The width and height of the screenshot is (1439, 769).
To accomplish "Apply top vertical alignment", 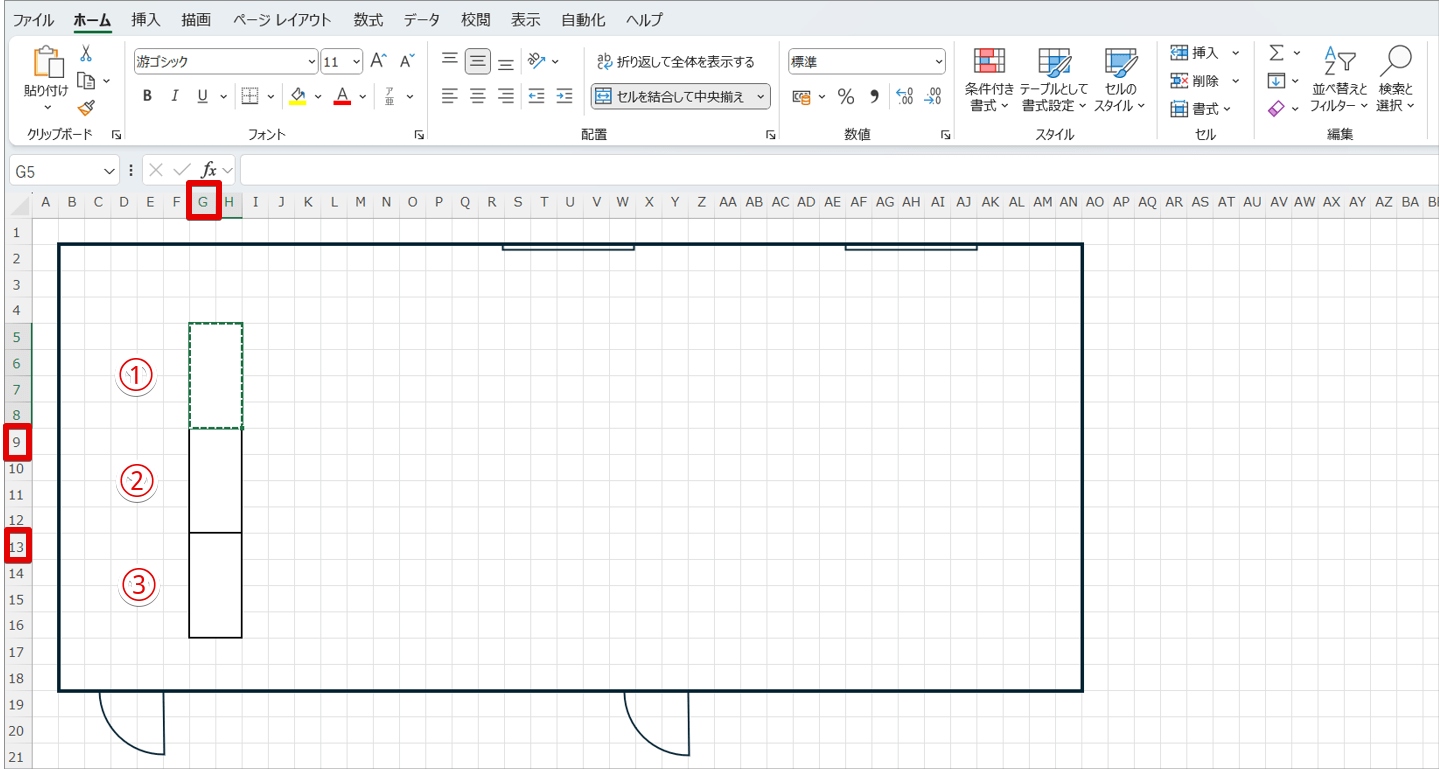I will coord(450,61).
